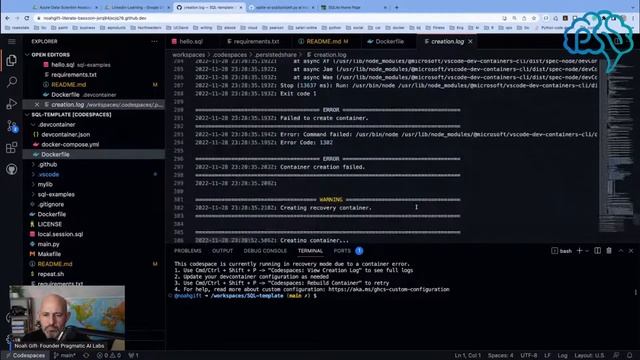The image size is (640, 360).
Task: Change UTF-8 encoding in status bar
Action: click(529, 356)
